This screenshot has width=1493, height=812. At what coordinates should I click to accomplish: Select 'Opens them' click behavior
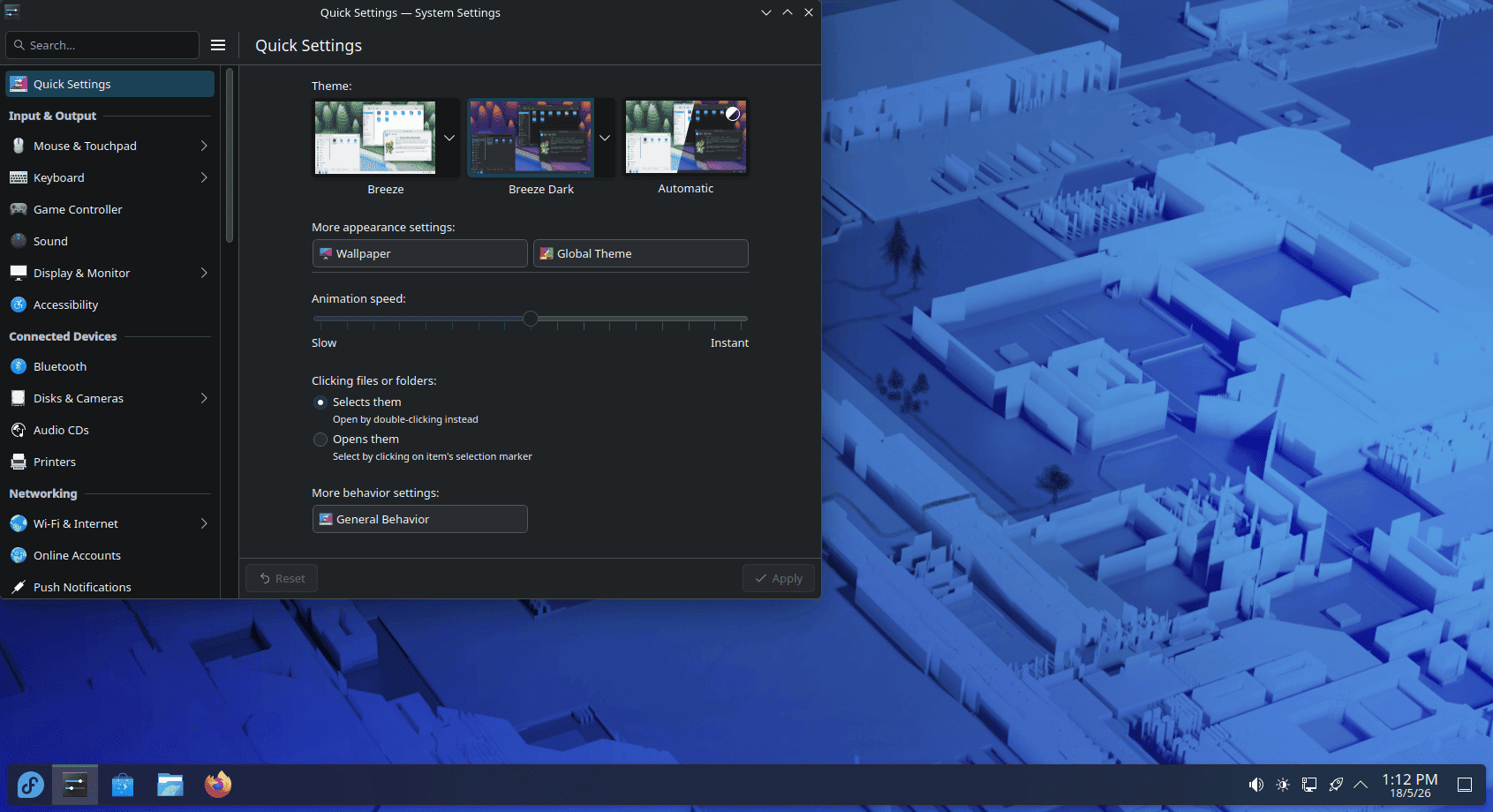click(x=320, y=440)
